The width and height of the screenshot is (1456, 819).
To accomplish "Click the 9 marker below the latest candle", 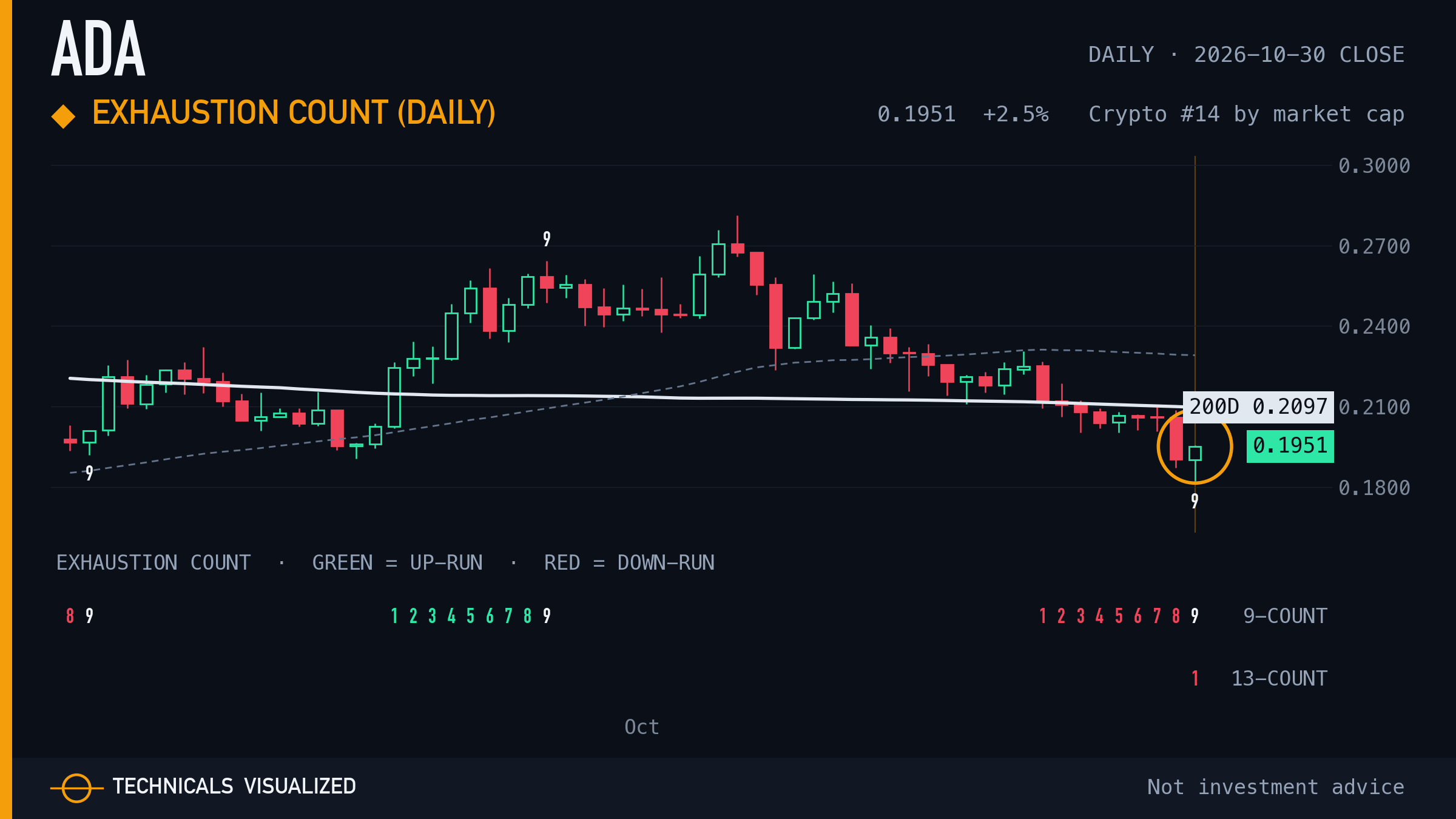I will tap(1195, 501).
